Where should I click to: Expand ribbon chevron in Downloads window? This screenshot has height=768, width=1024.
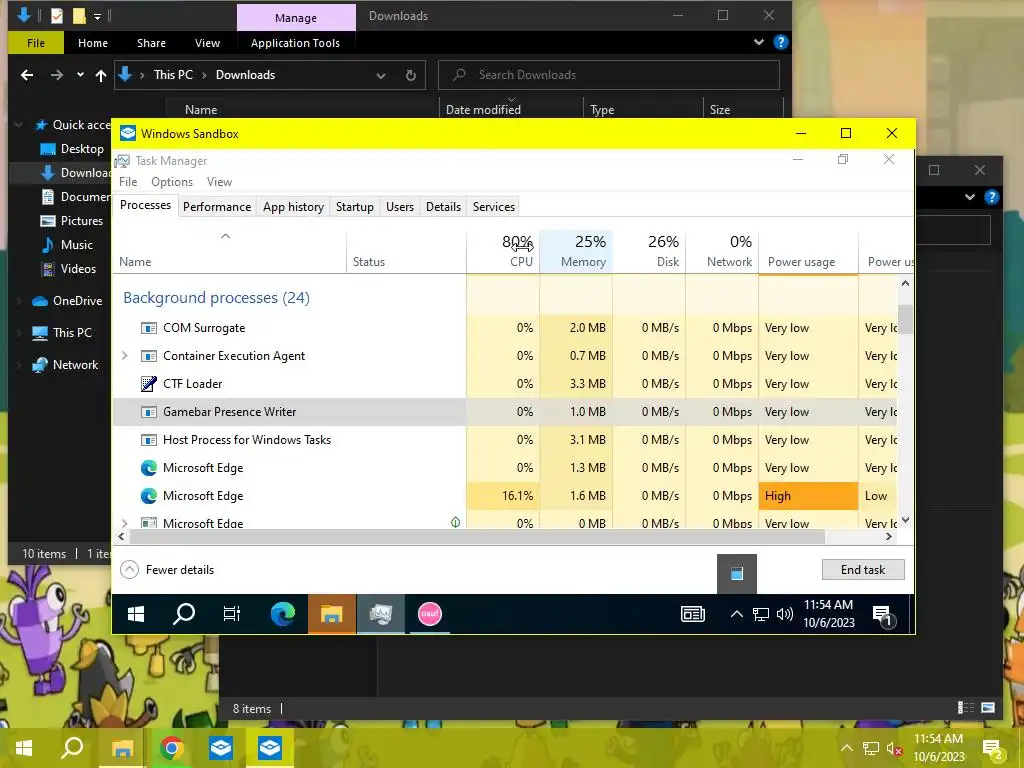click(758, 42)
